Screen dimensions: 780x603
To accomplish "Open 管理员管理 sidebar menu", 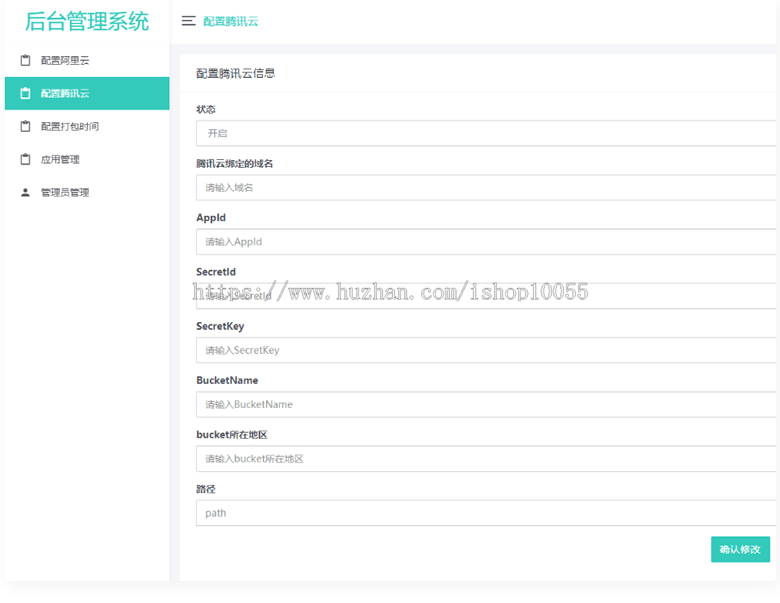I will pyautogui.click(x=87, y=193).
